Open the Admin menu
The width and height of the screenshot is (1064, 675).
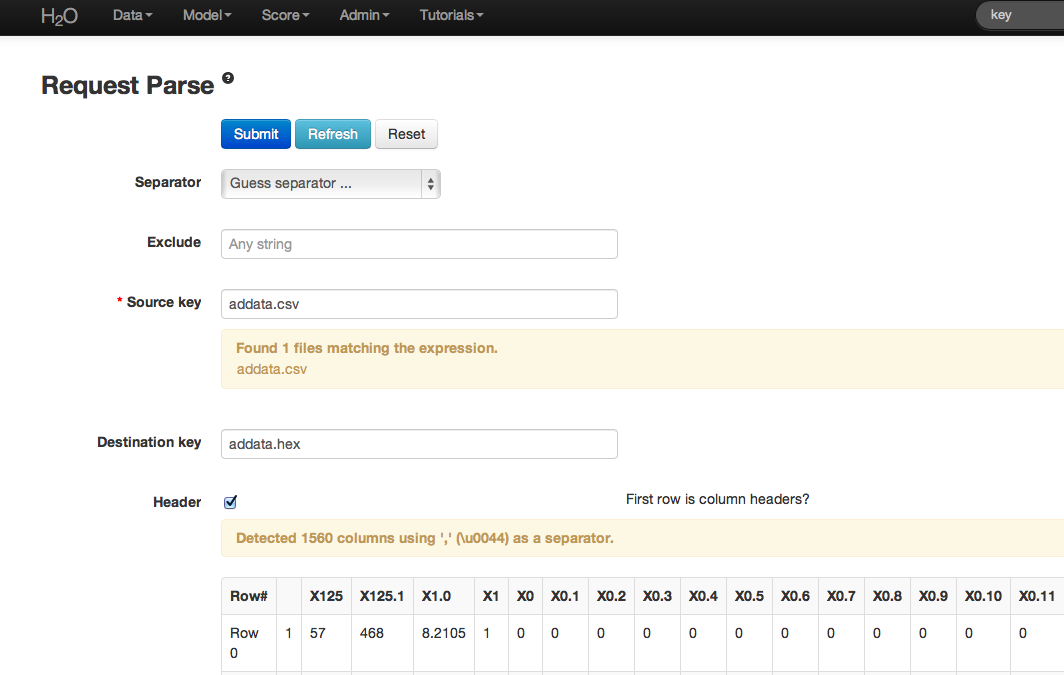pyautogui.click(x=364, y=16)
